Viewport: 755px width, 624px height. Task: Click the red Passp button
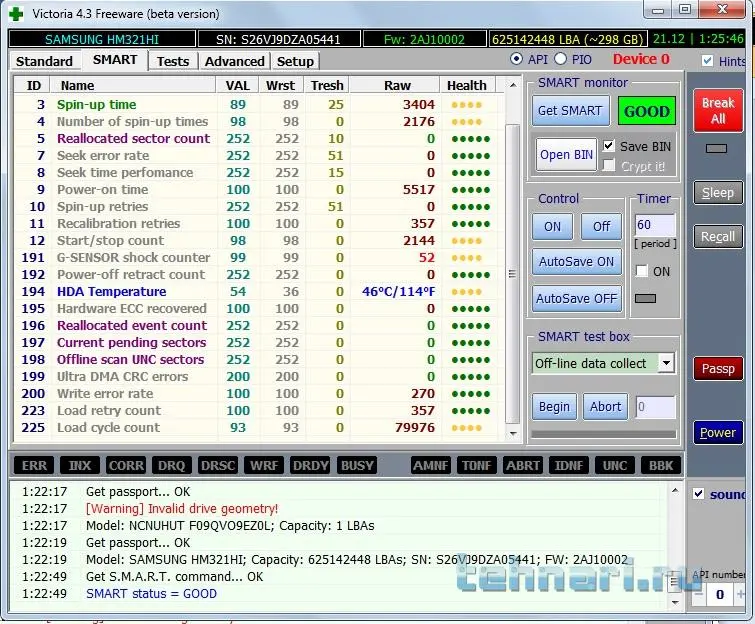[717, 368]
